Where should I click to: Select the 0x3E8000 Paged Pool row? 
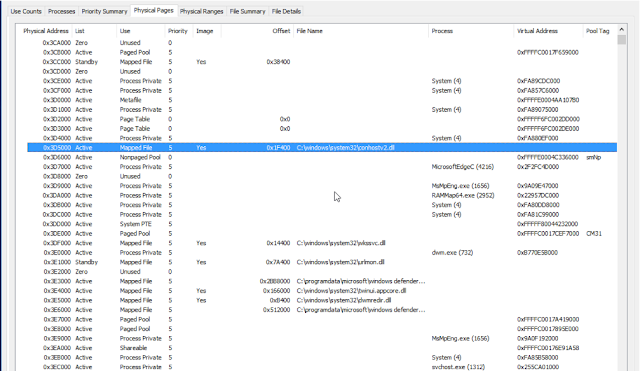tap(322, 329)
